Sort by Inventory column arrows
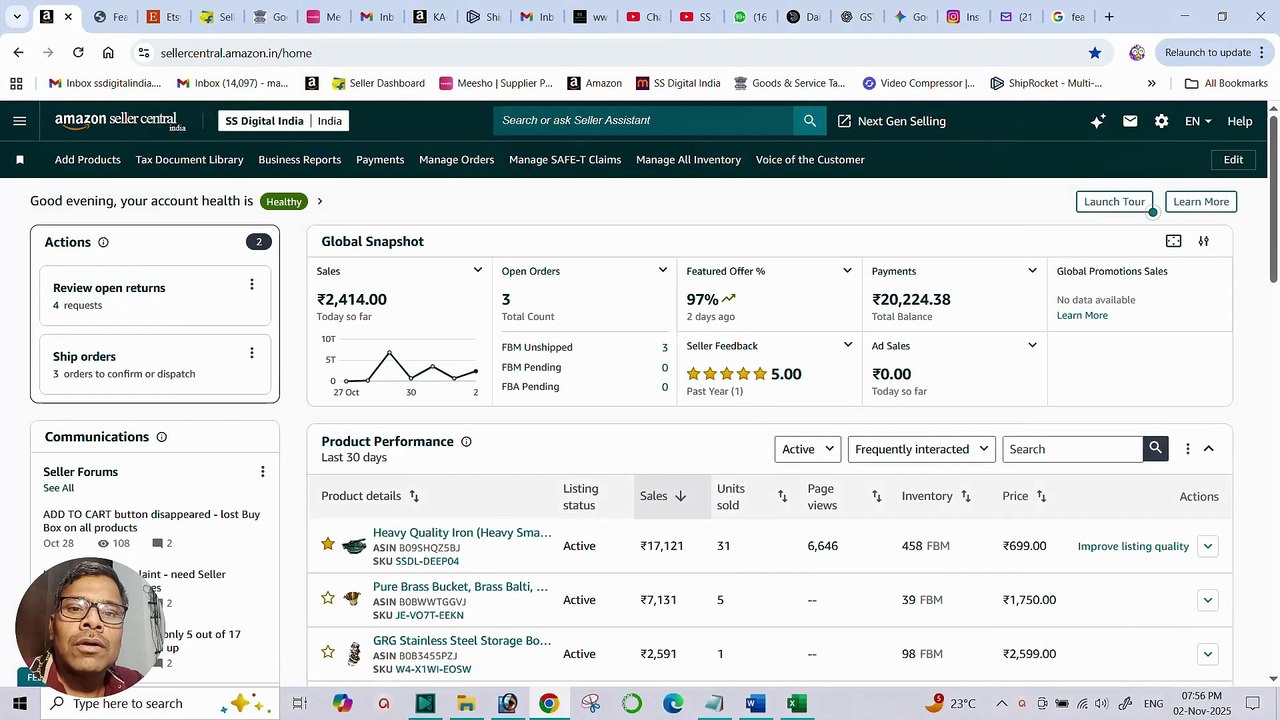Image resolution: width=1280 pixels, height=720 pixels. (966, 497)
